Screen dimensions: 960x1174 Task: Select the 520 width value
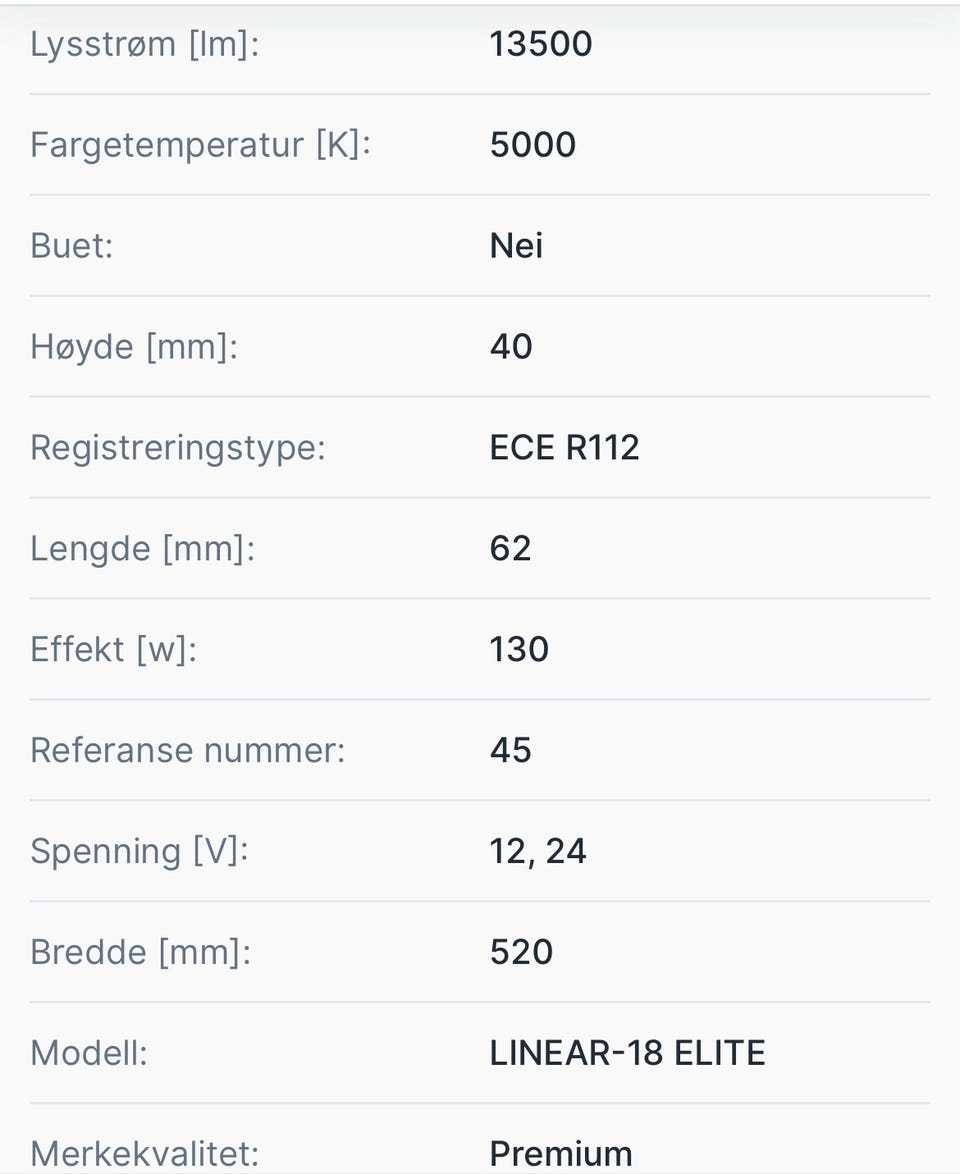[521, 953]
